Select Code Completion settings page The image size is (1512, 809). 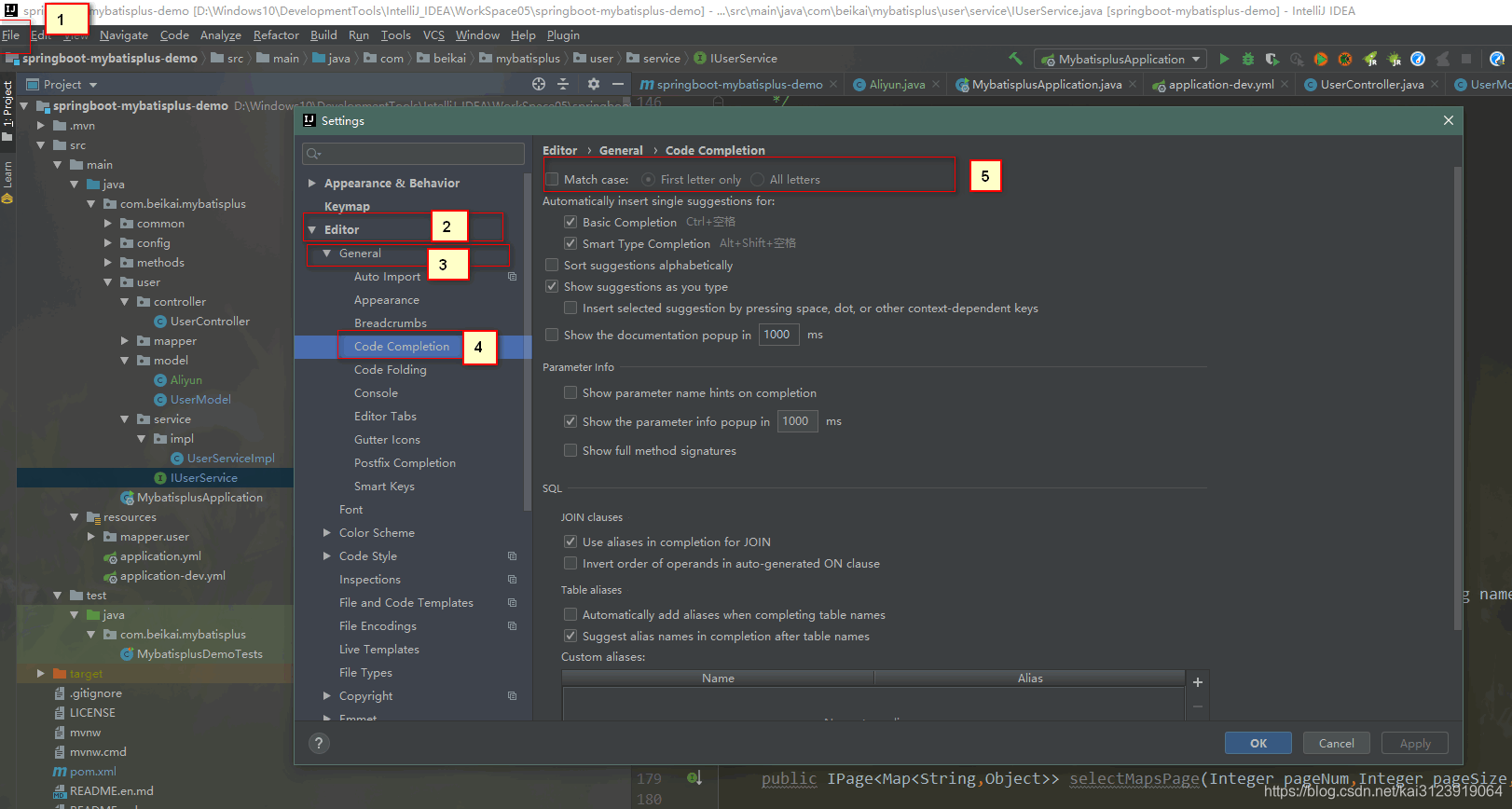[402, 347]
